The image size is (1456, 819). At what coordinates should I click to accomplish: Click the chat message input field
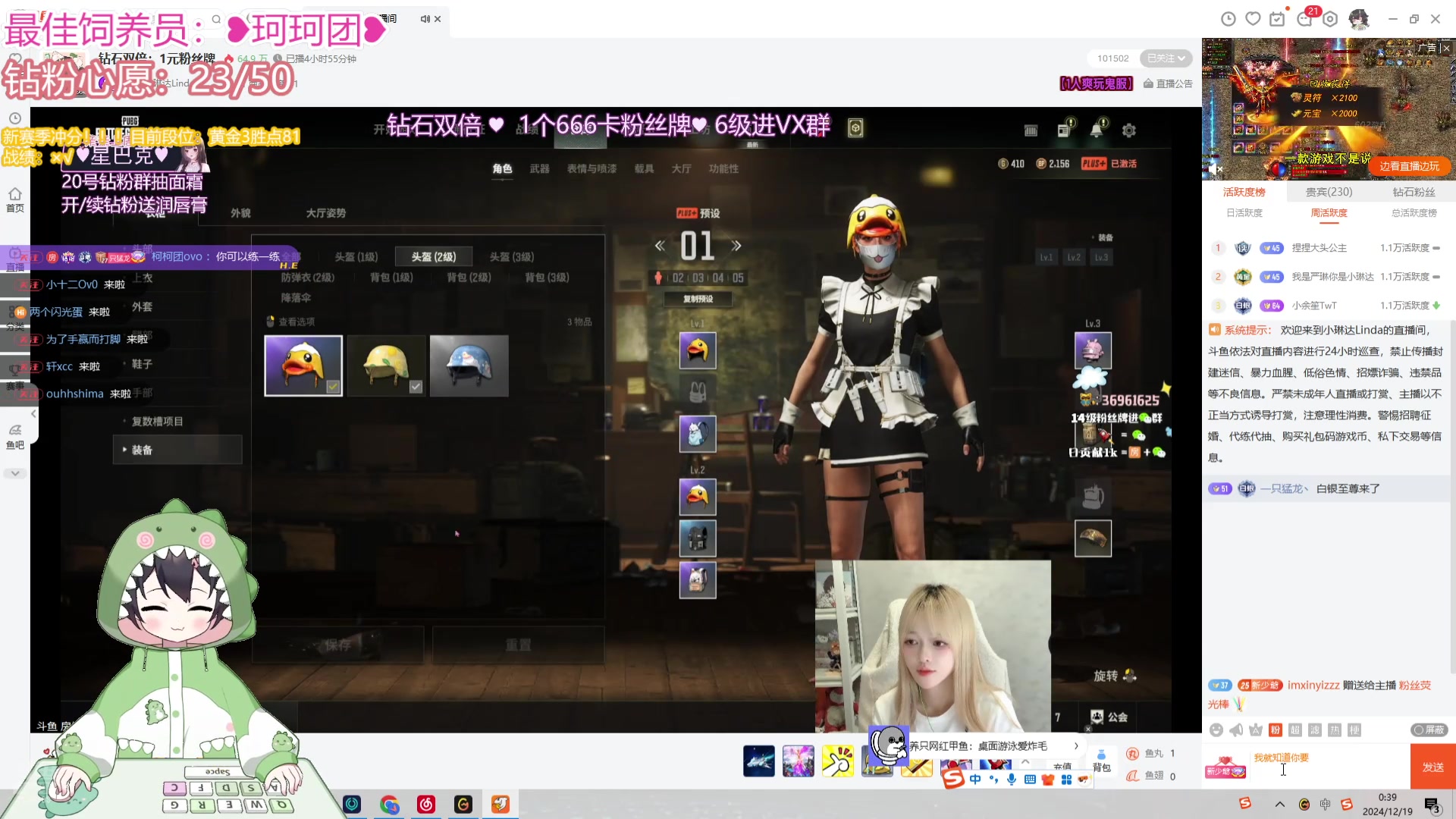click(1331, 766)
